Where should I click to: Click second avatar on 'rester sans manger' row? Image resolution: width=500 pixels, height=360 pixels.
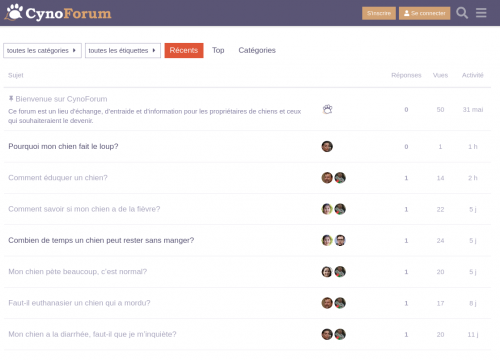[340, 240]
